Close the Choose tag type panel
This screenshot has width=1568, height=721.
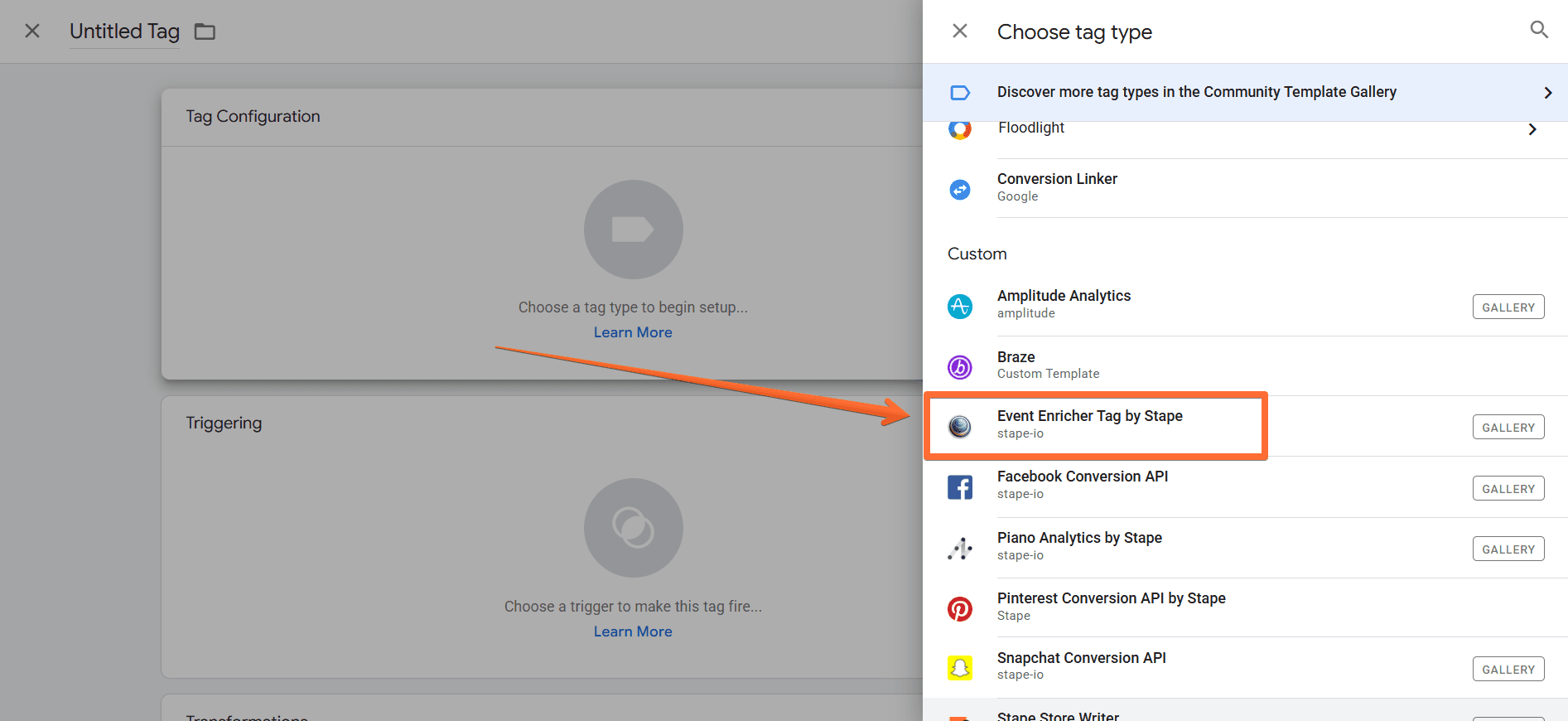pos(960,31)
